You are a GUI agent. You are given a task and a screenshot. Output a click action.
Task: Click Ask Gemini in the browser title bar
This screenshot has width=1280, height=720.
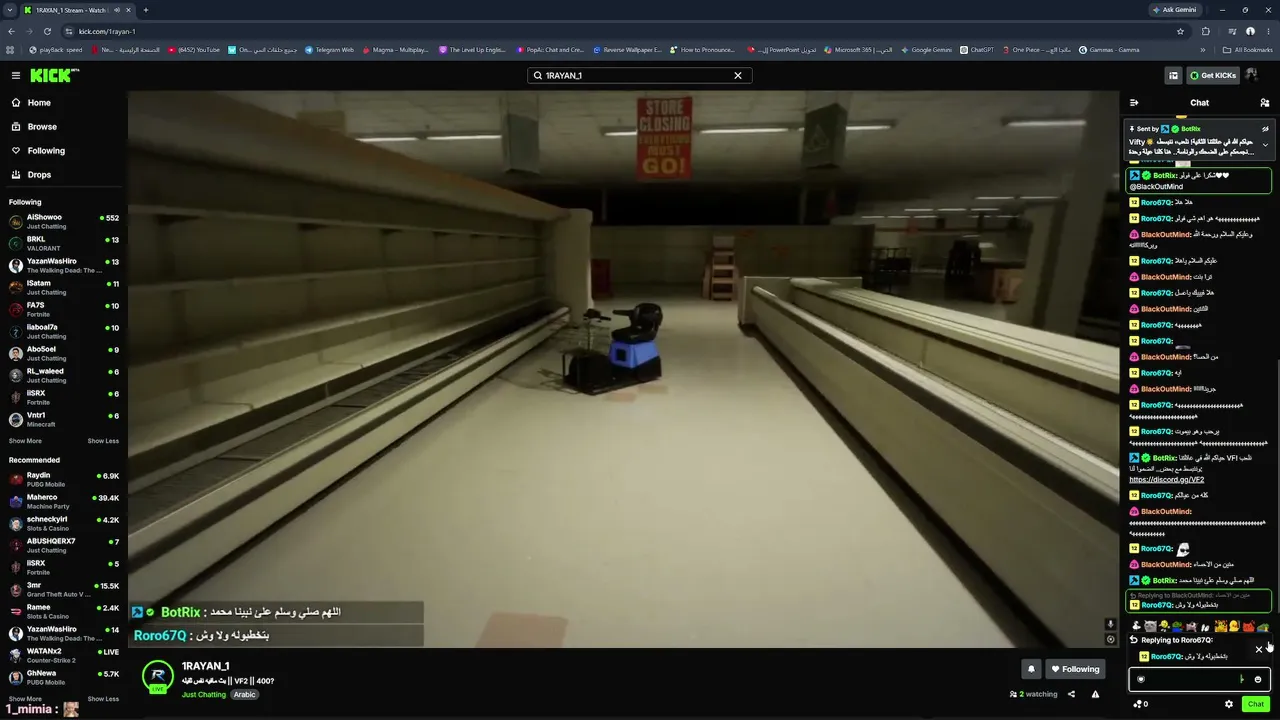pos(1173,10)
